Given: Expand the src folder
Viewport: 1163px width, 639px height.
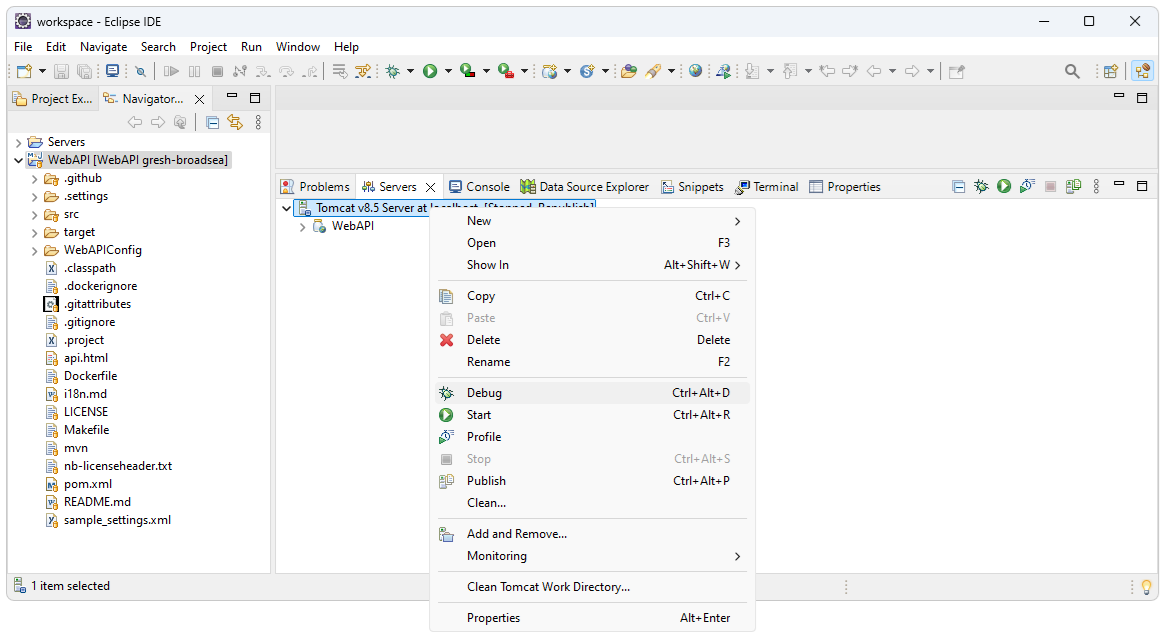Looking at the screenshot, I should 34,215.
